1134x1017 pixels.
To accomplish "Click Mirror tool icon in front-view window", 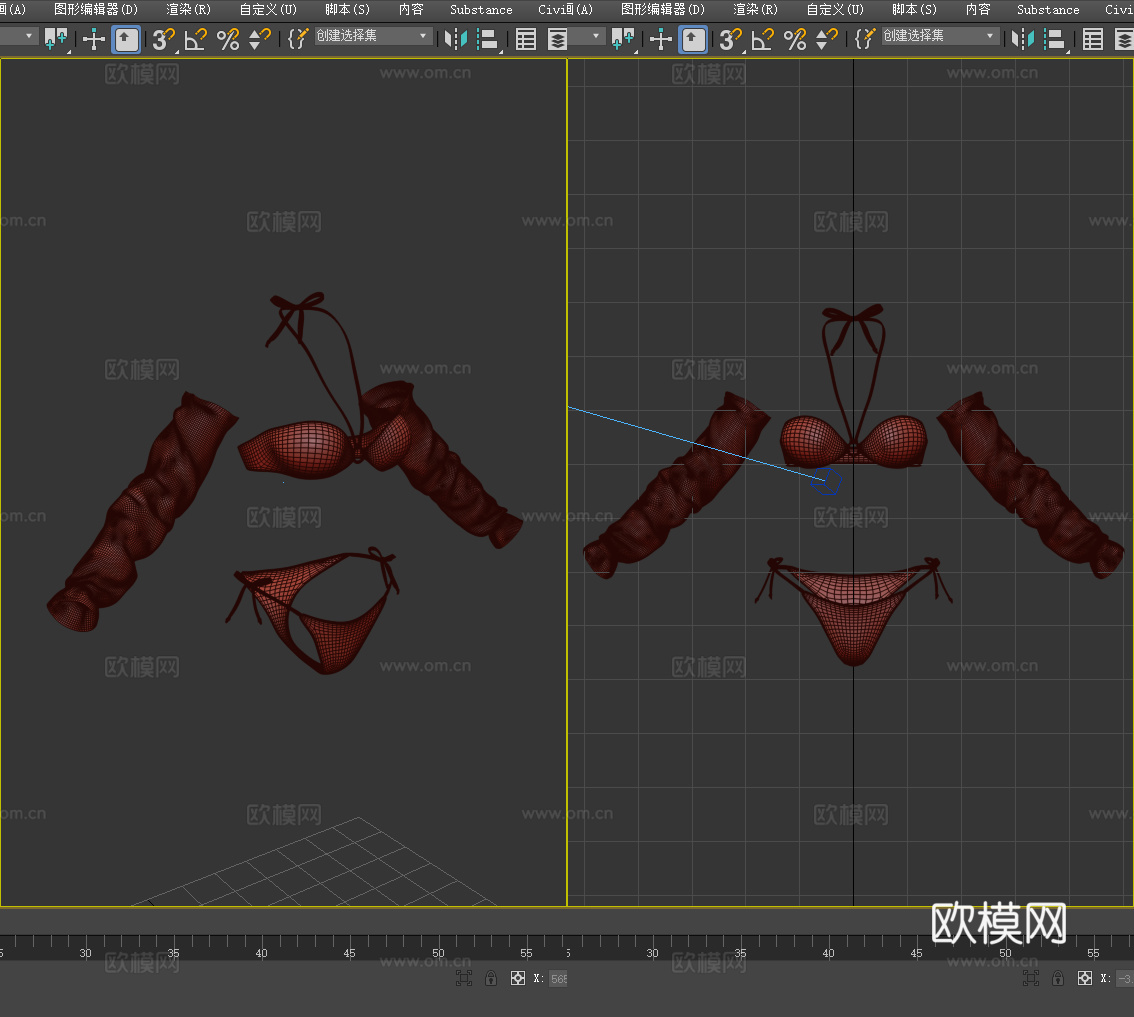I will point(1022,39).
